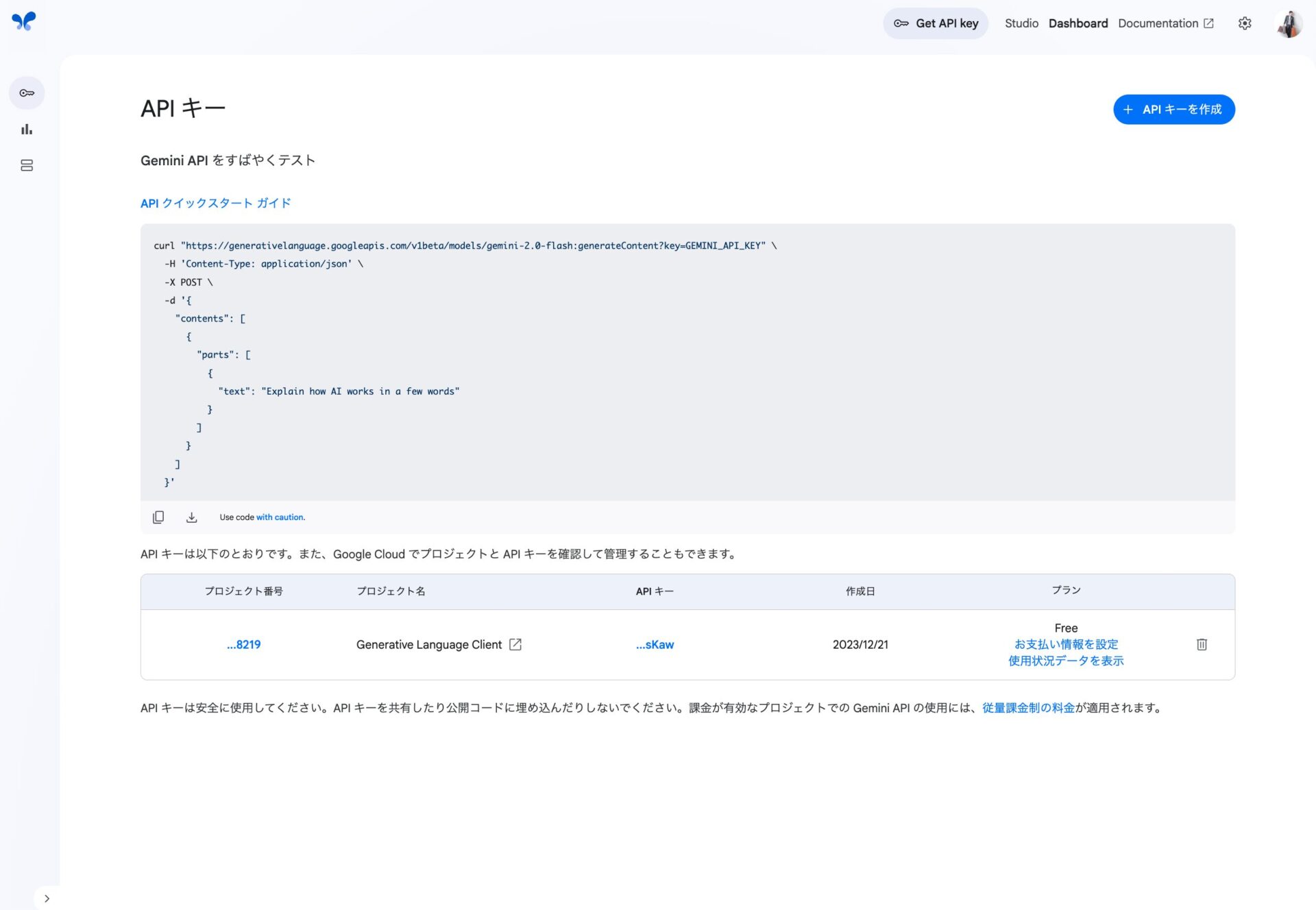This screenshot has width=1316, height=910.
Task: Open the 'with caution' link
Action: (280, 517)
